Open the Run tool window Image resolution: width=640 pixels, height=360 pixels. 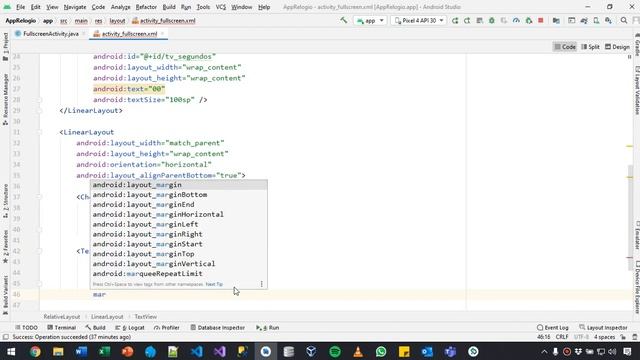[x=268, y=328]
